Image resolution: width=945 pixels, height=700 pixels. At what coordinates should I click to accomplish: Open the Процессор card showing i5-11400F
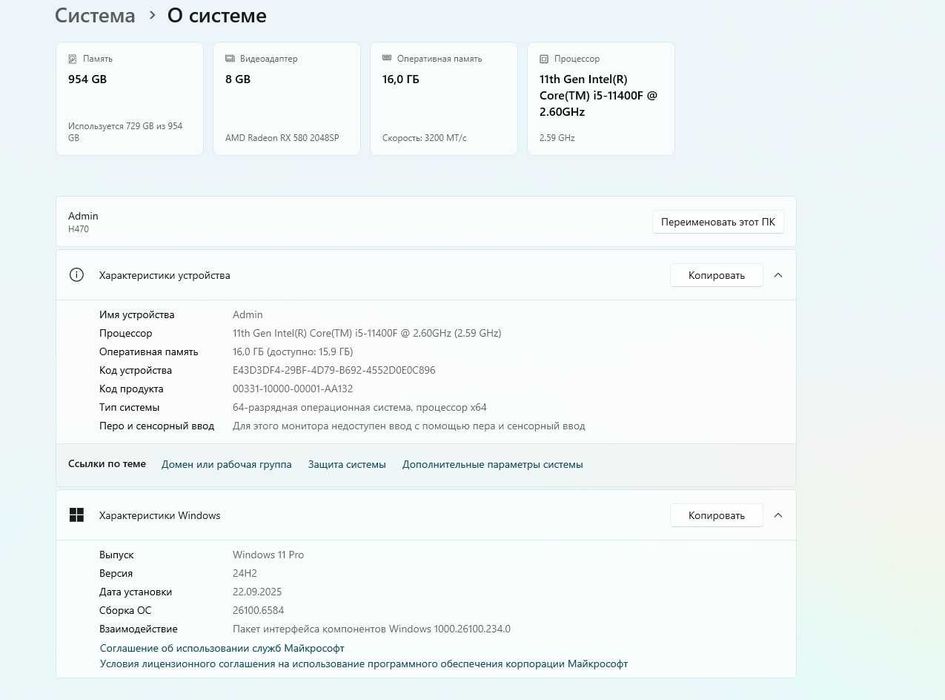click(601, 99)
